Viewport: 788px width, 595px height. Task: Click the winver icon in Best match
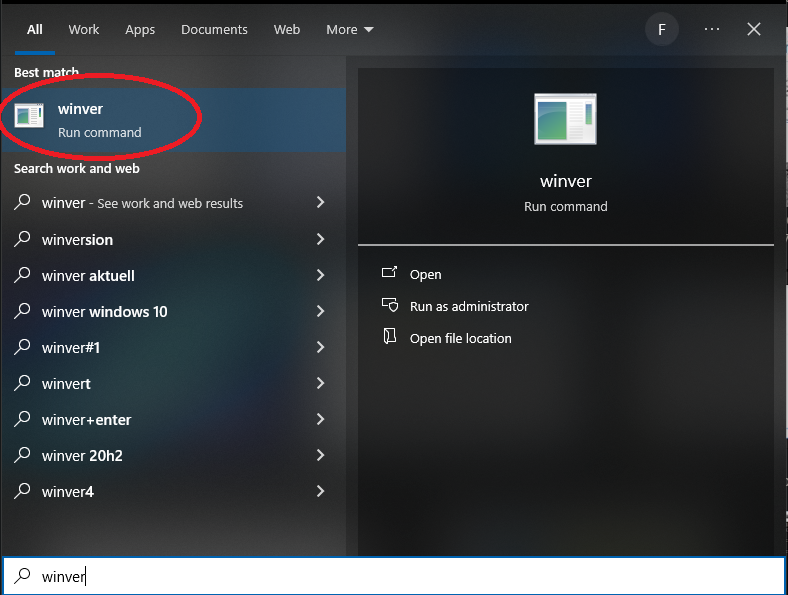29,116
